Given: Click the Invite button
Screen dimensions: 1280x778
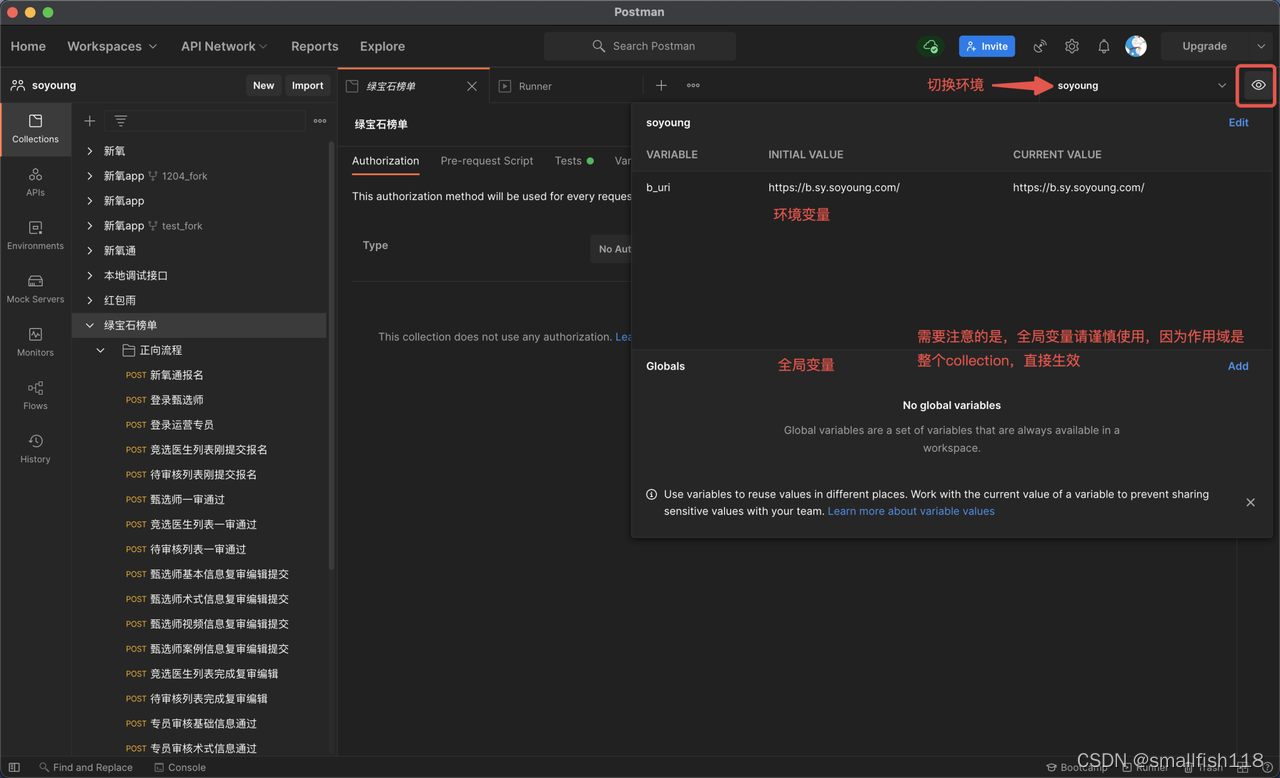Looking at the screenshot, I should coord(987,46).
